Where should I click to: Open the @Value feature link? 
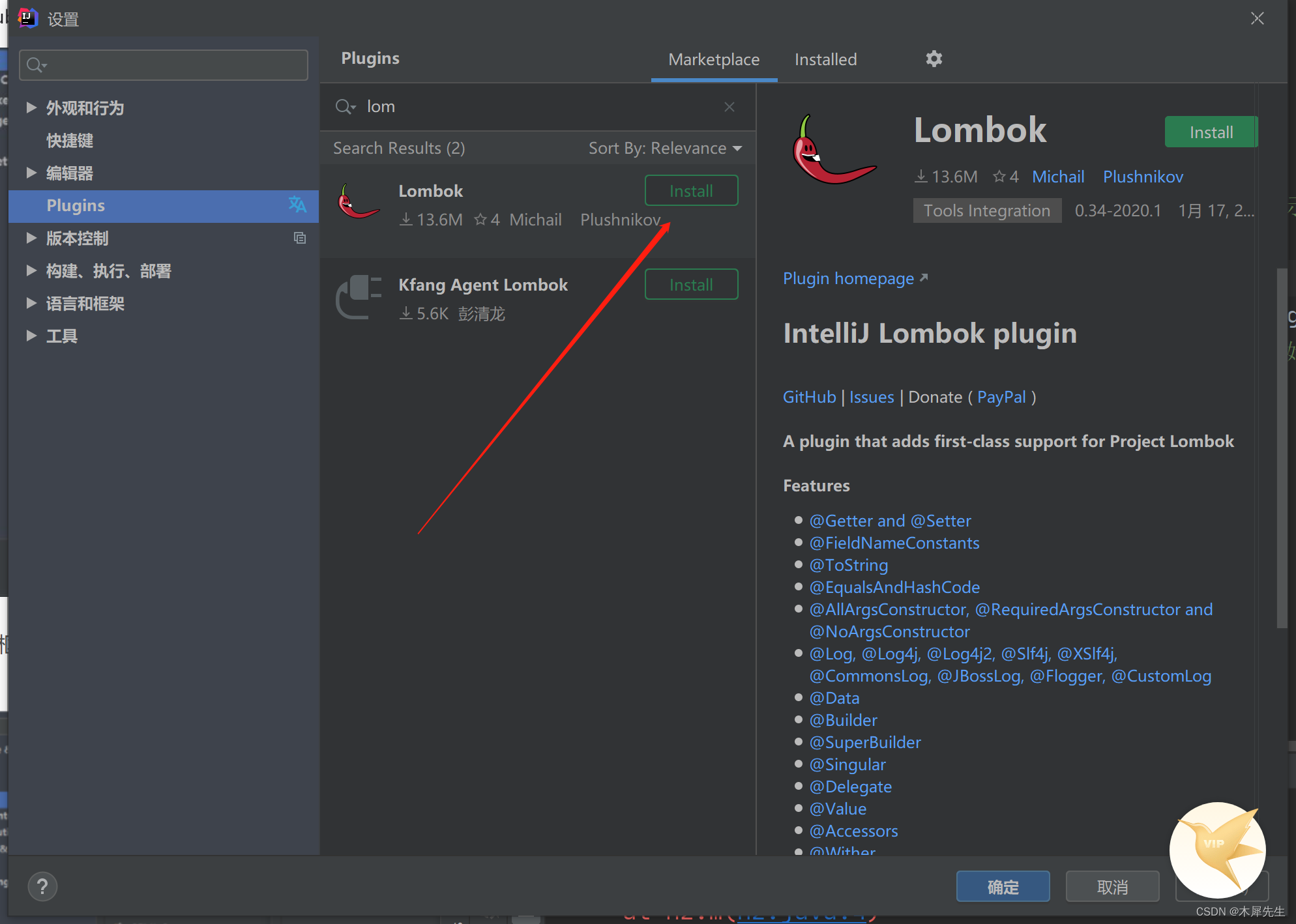pos(838,809)
